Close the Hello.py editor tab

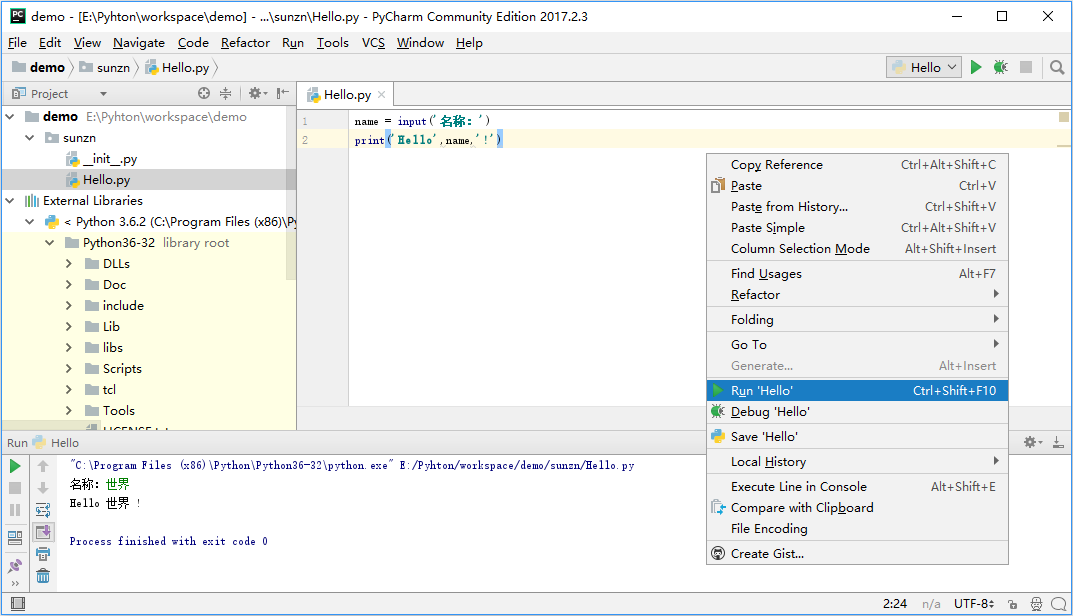tap(382, 94)
